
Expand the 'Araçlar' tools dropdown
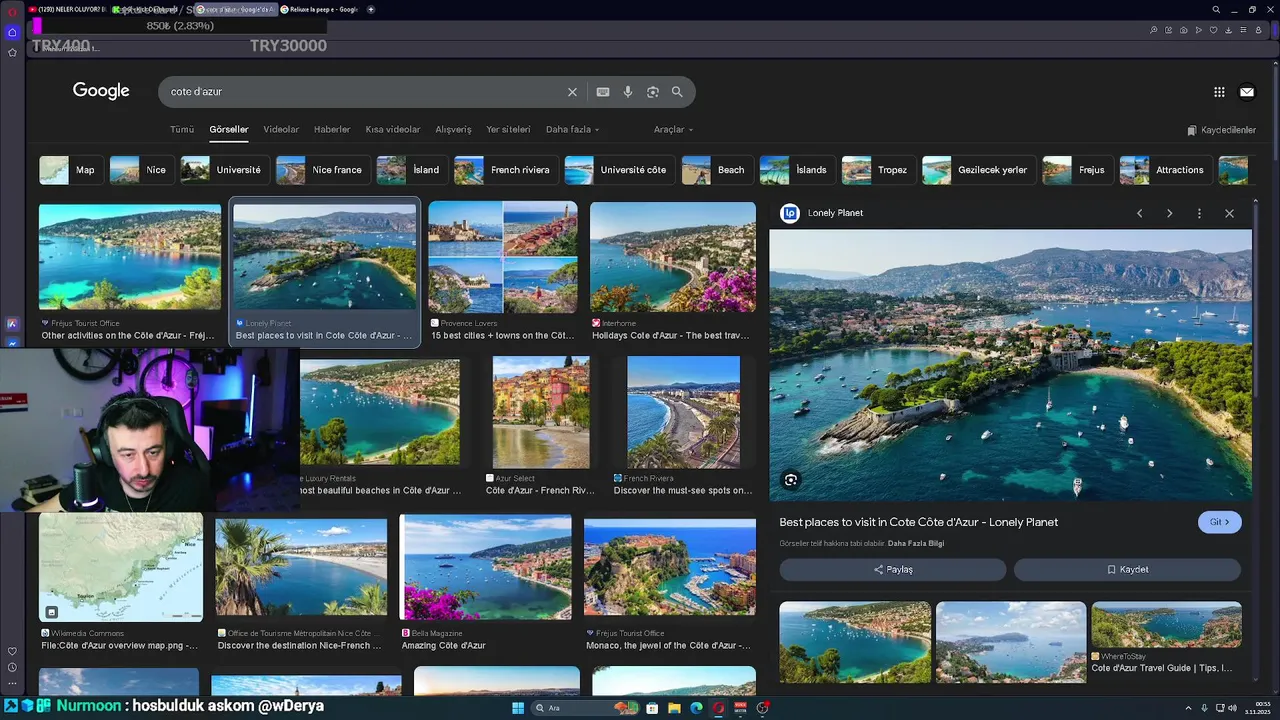pyautogui.click(x=673, y=129)
